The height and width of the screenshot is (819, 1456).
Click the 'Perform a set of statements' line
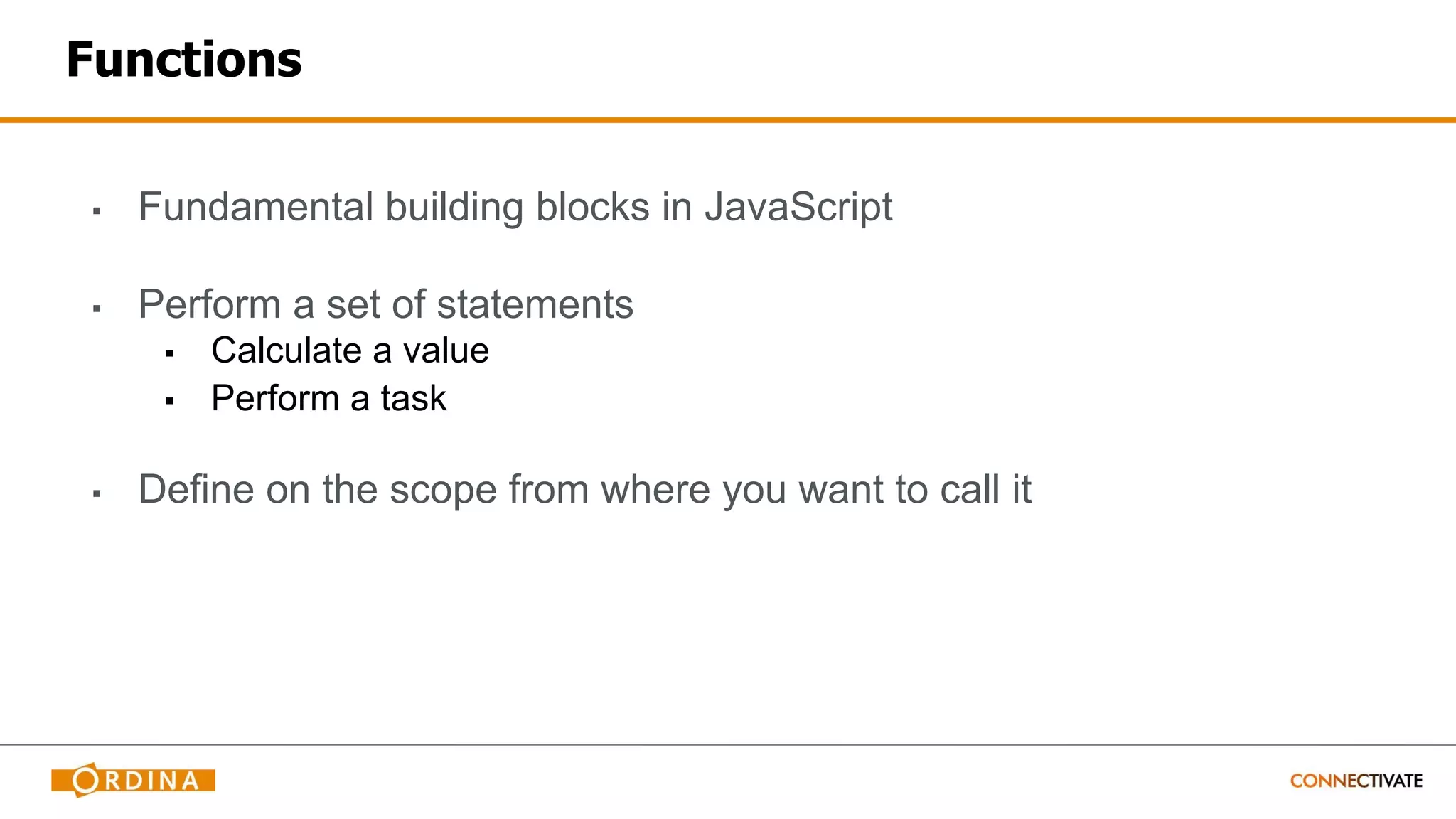pyautogui.click(x=385, y=304)
